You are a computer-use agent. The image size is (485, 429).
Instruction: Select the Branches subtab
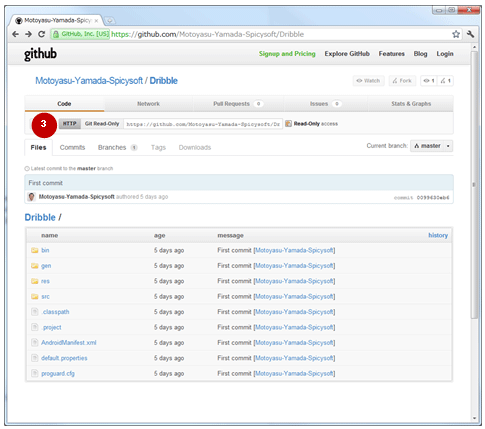(x=117, y=147)
